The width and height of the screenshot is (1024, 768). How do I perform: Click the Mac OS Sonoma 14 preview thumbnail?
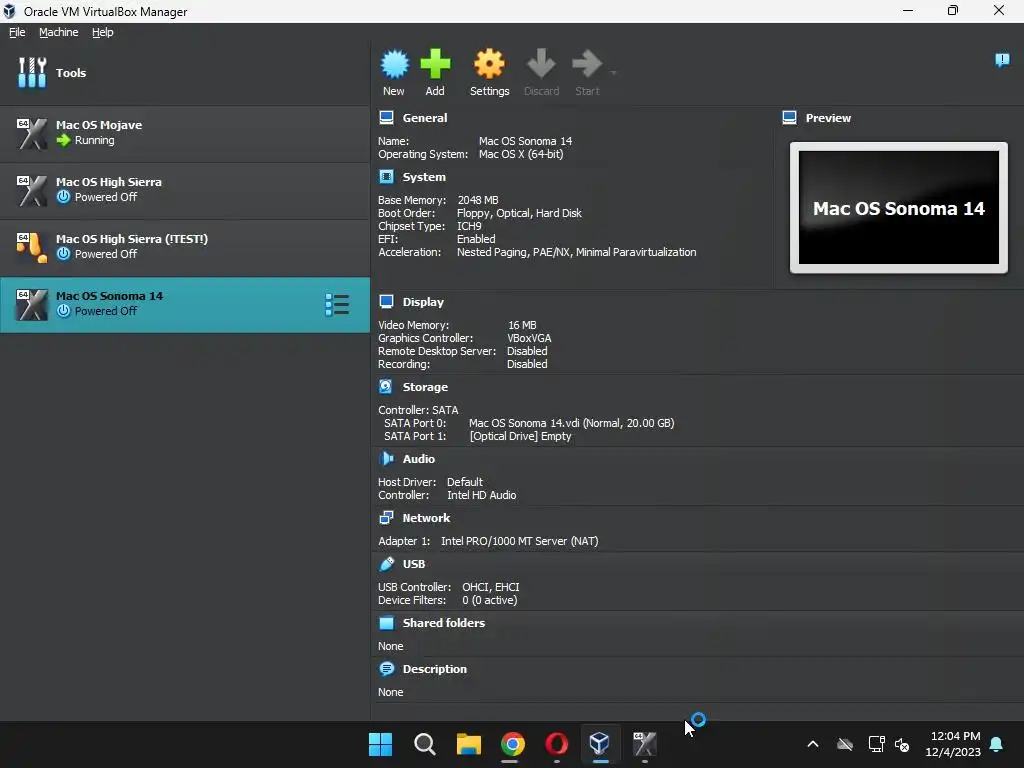(x=899, y=208)
